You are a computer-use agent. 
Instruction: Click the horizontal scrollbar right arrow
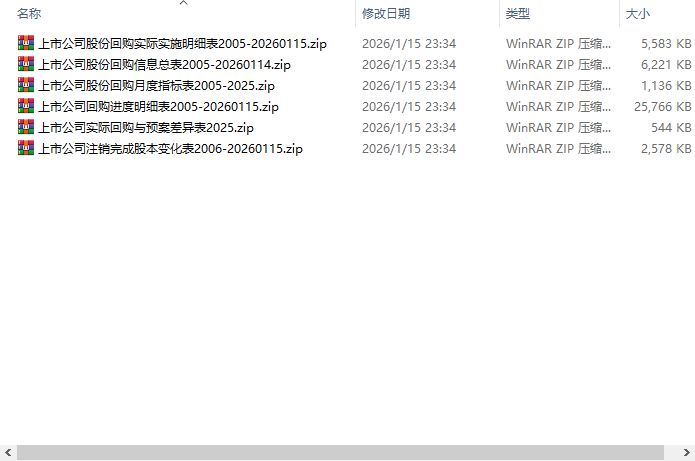click(x=687, y=453)
